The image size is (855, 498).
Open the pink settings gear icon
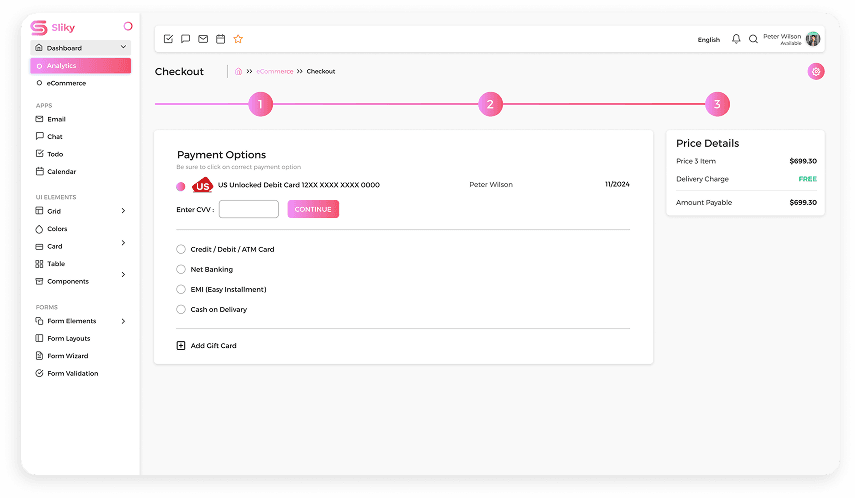(x=816, y=71)
